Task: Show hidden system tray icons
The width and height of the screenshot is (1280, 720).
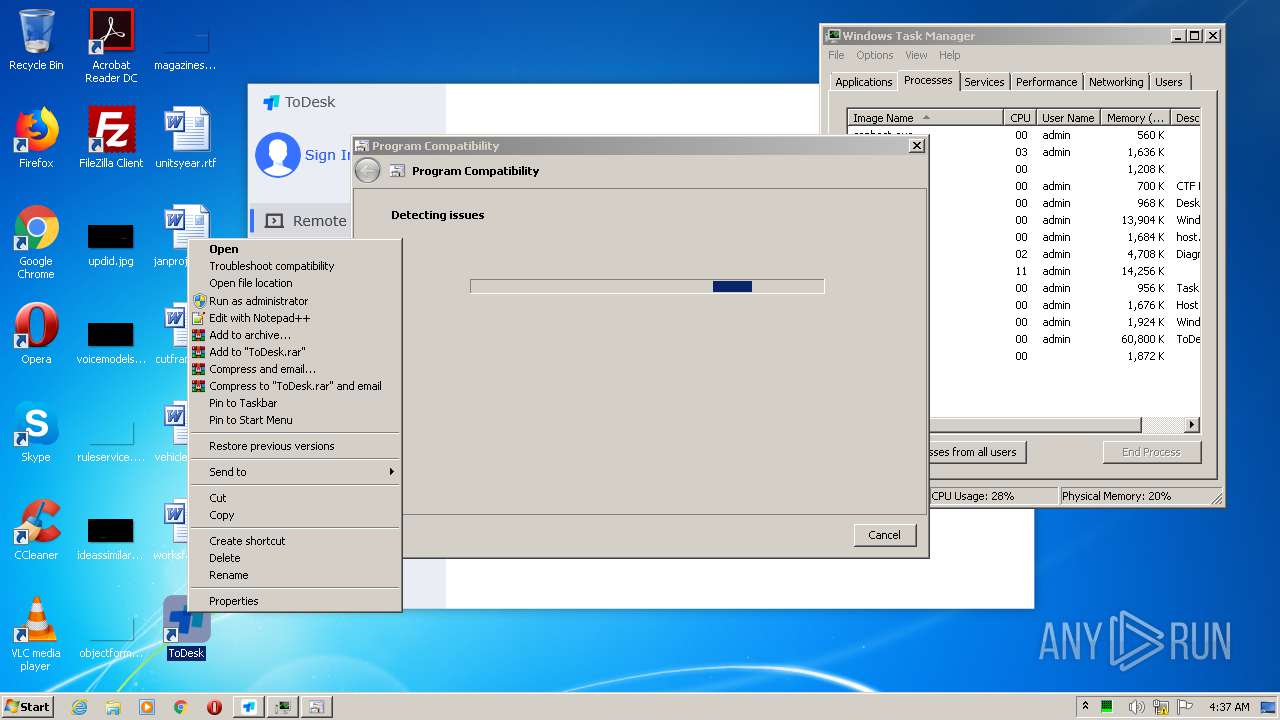Action: [1085, 707]
